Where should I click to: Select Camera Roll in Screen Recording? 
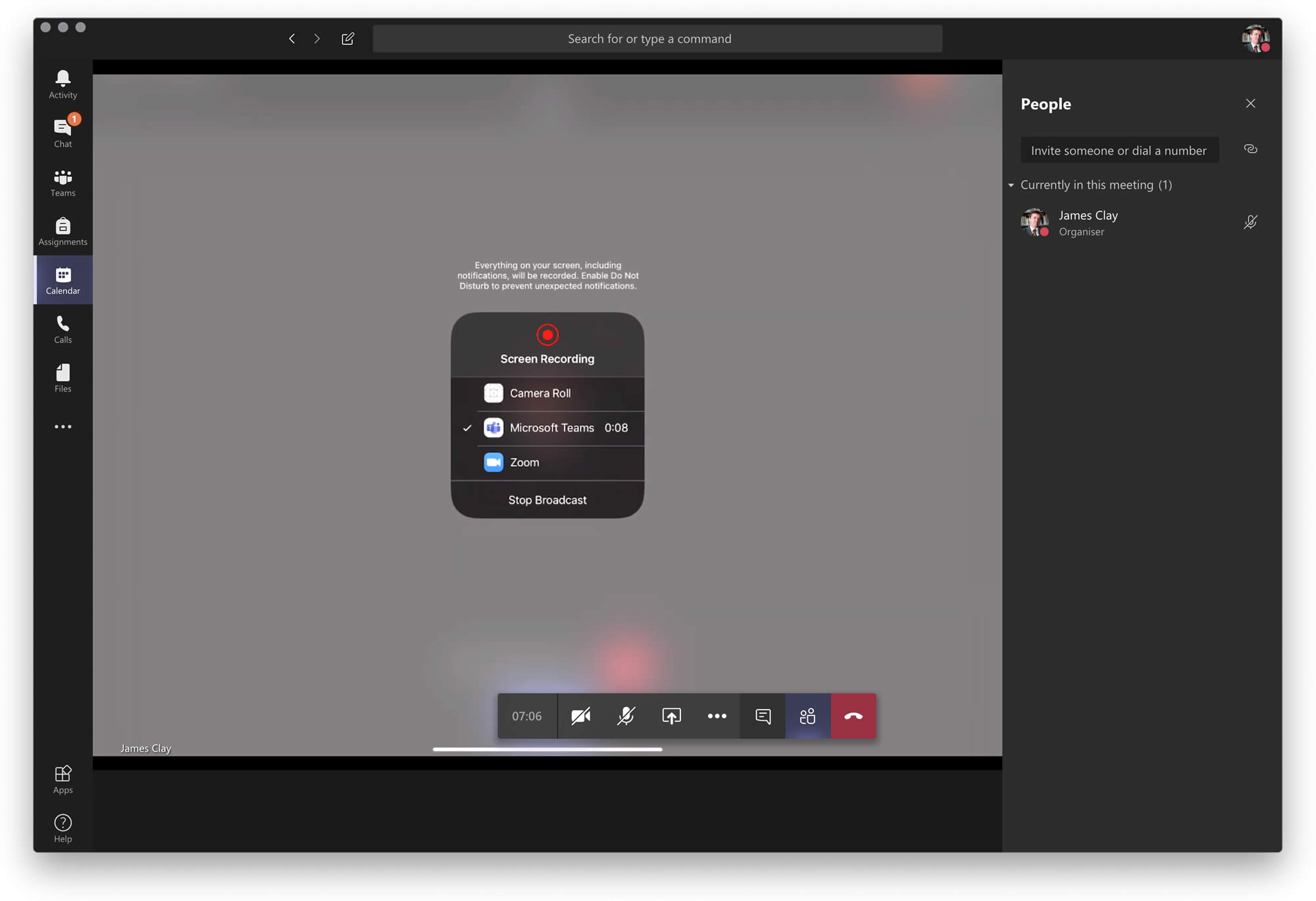click(x=547, y=393)
